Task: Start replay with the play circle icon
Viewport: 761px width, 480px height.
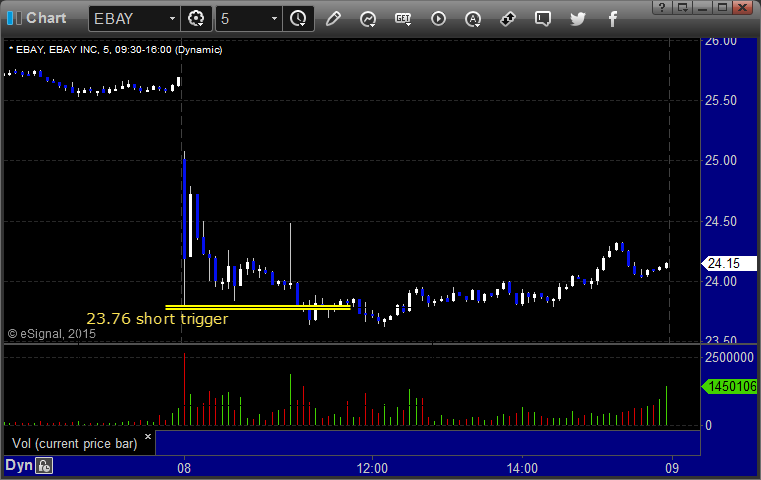Action: [438, 19]
